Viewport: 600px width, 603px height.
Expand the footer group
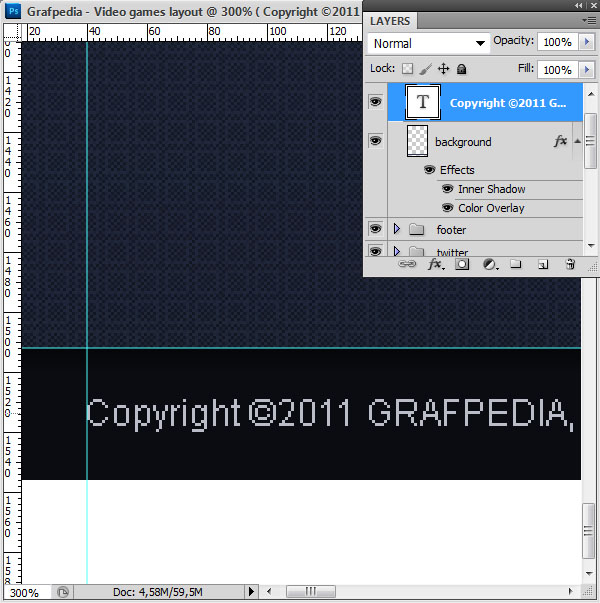click(x=397, y=229)
